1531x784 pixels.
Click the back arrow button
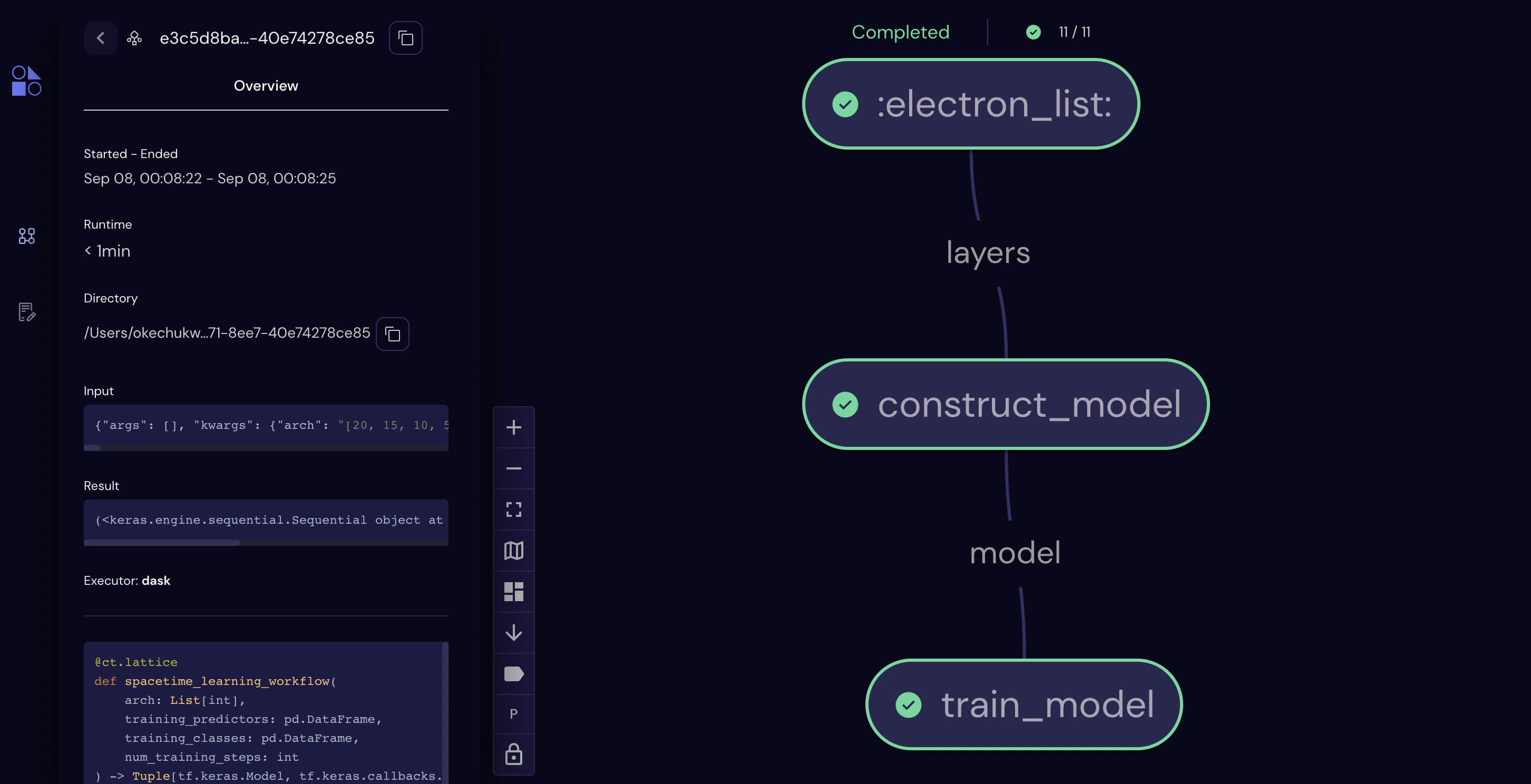[101, 38]
